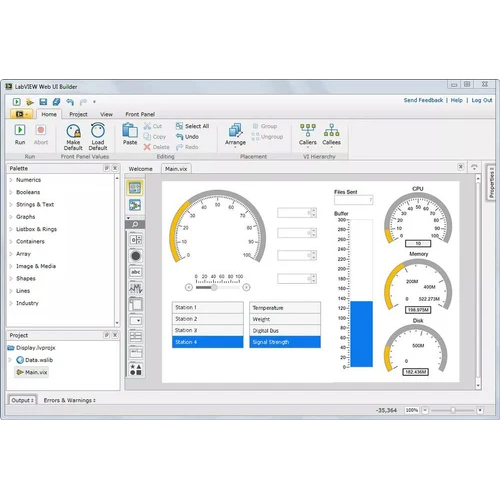This screenshot has height=500, width=500.
Task: Click Select All in the Editing group
Action: click(x=192, y=126)
